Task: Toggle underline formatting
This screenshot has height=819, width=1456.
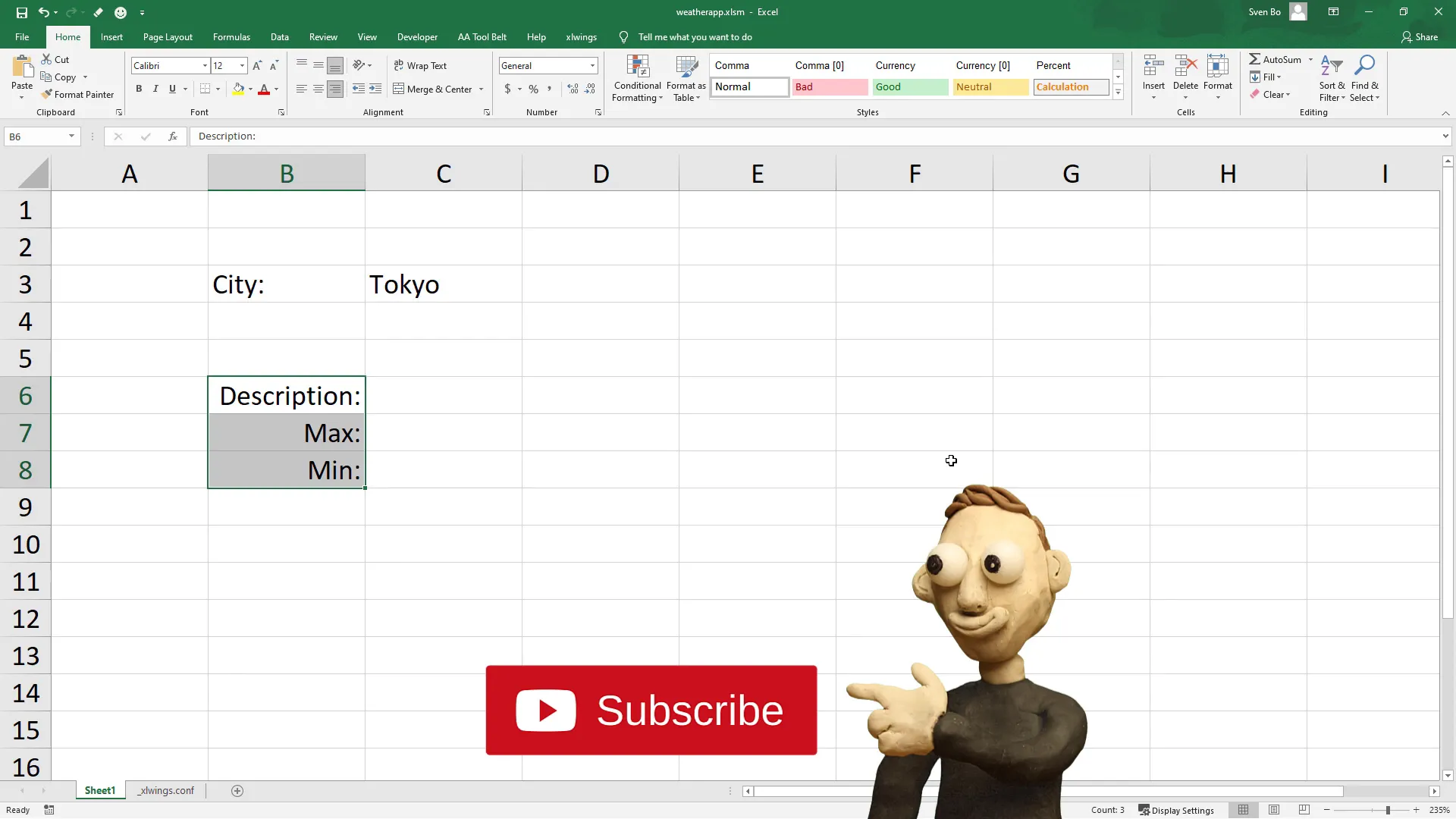Action: (x=171, y=89)
